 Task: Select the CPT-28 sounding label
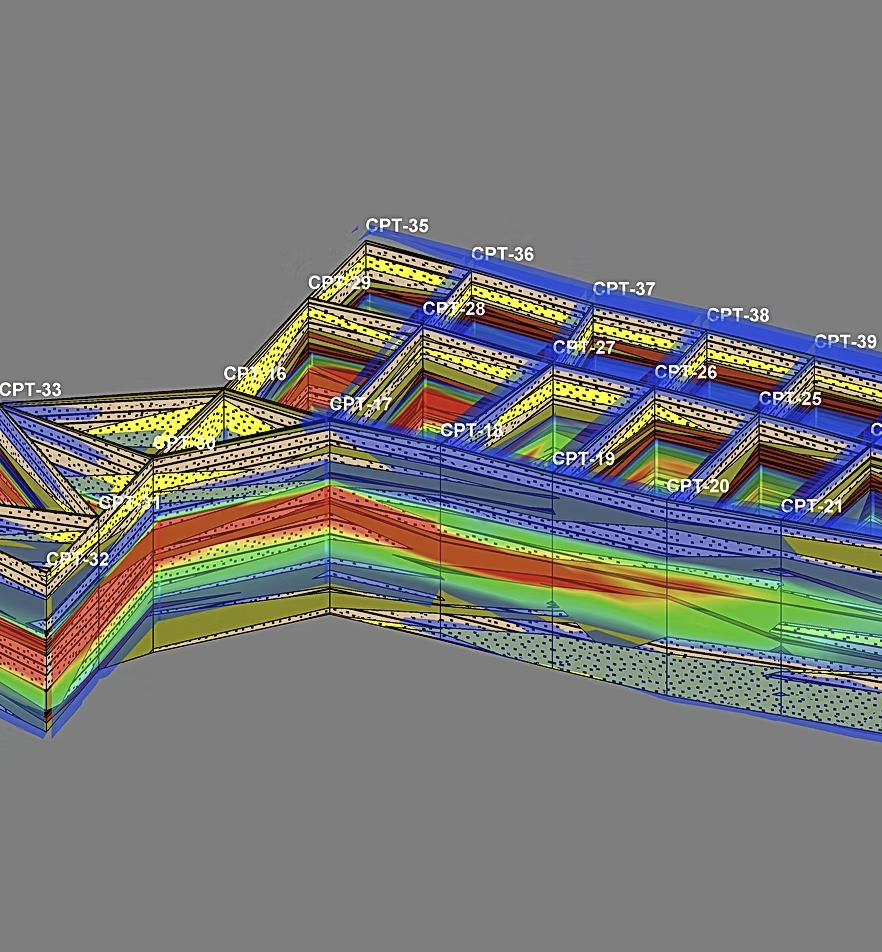coord(453,309)
